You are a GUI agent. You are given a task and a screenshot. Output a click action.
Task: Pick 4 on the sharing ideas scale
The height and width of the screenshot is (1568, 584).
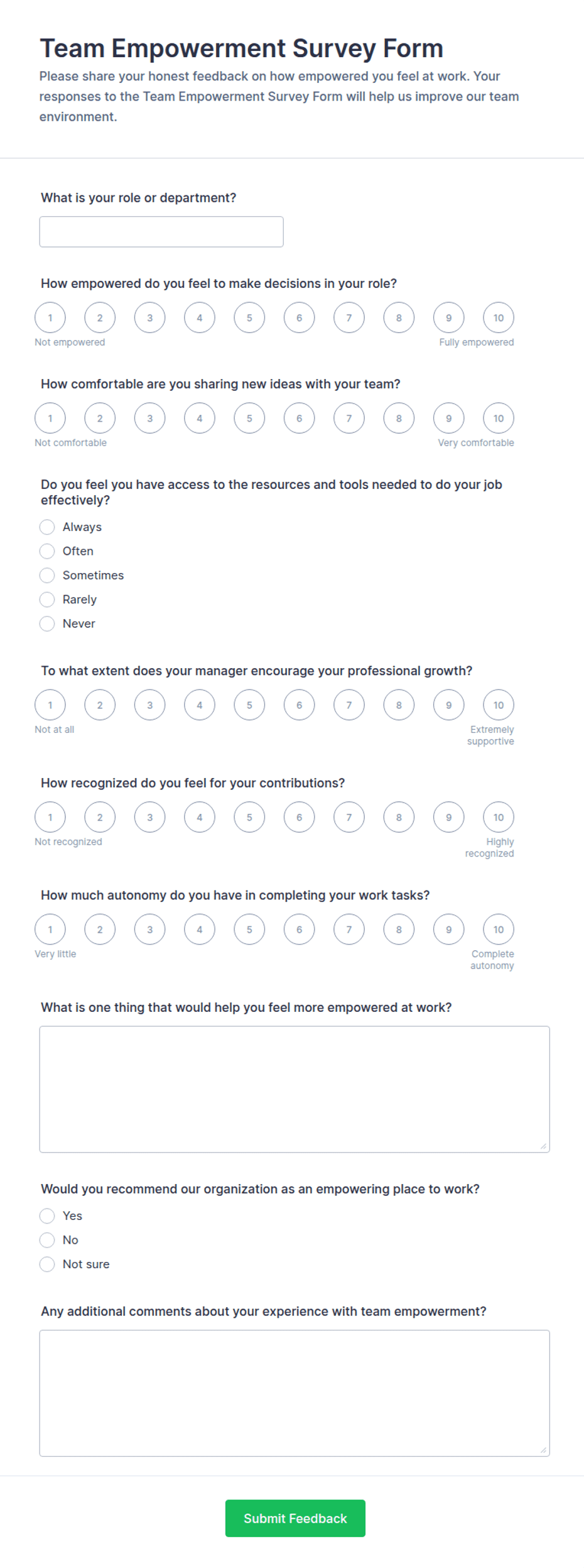pyautogui.click(x=200, y=419)
